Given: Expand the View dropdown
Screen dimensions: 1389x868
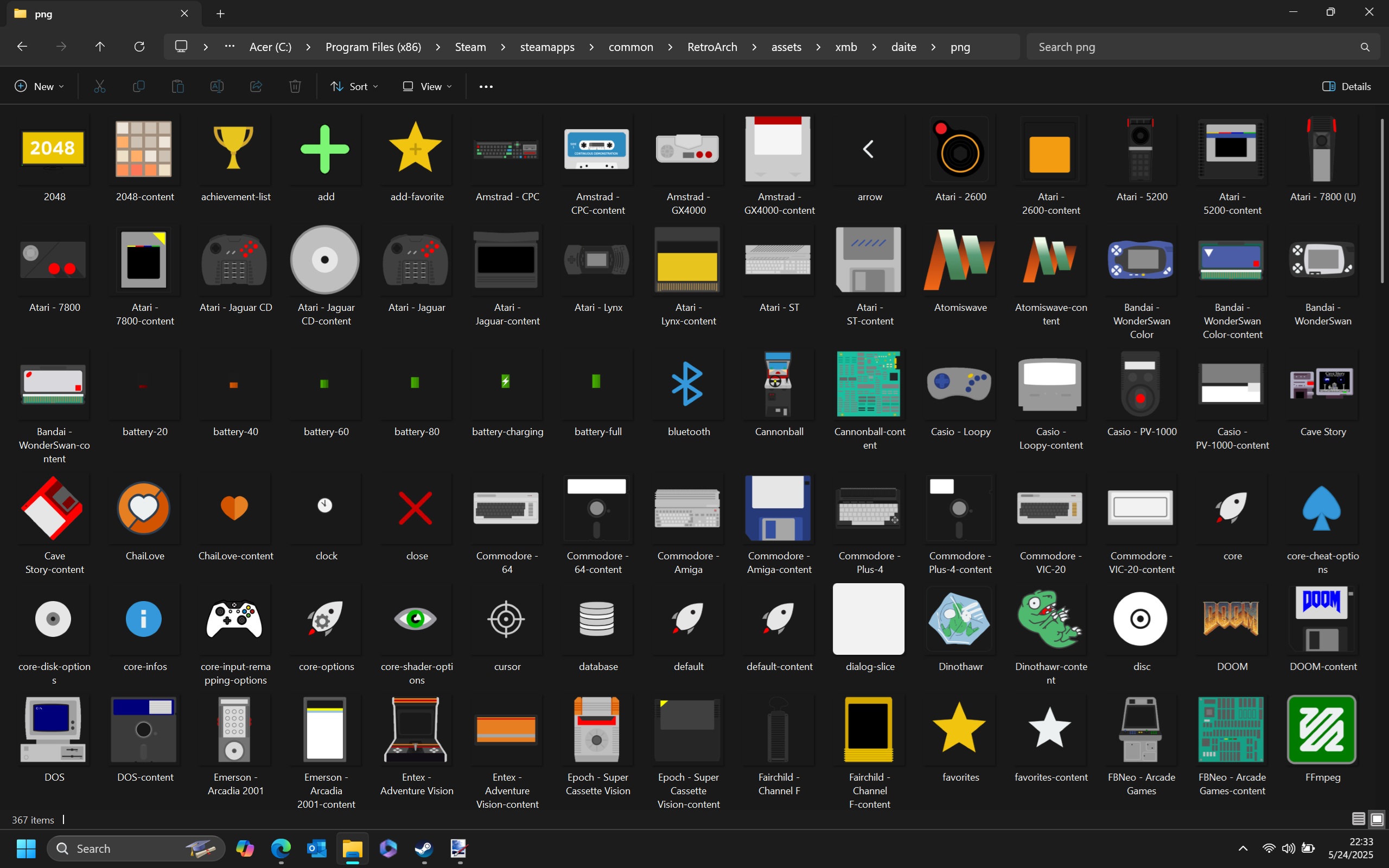Looking at the screenshot, I should [x=427, y=87].
